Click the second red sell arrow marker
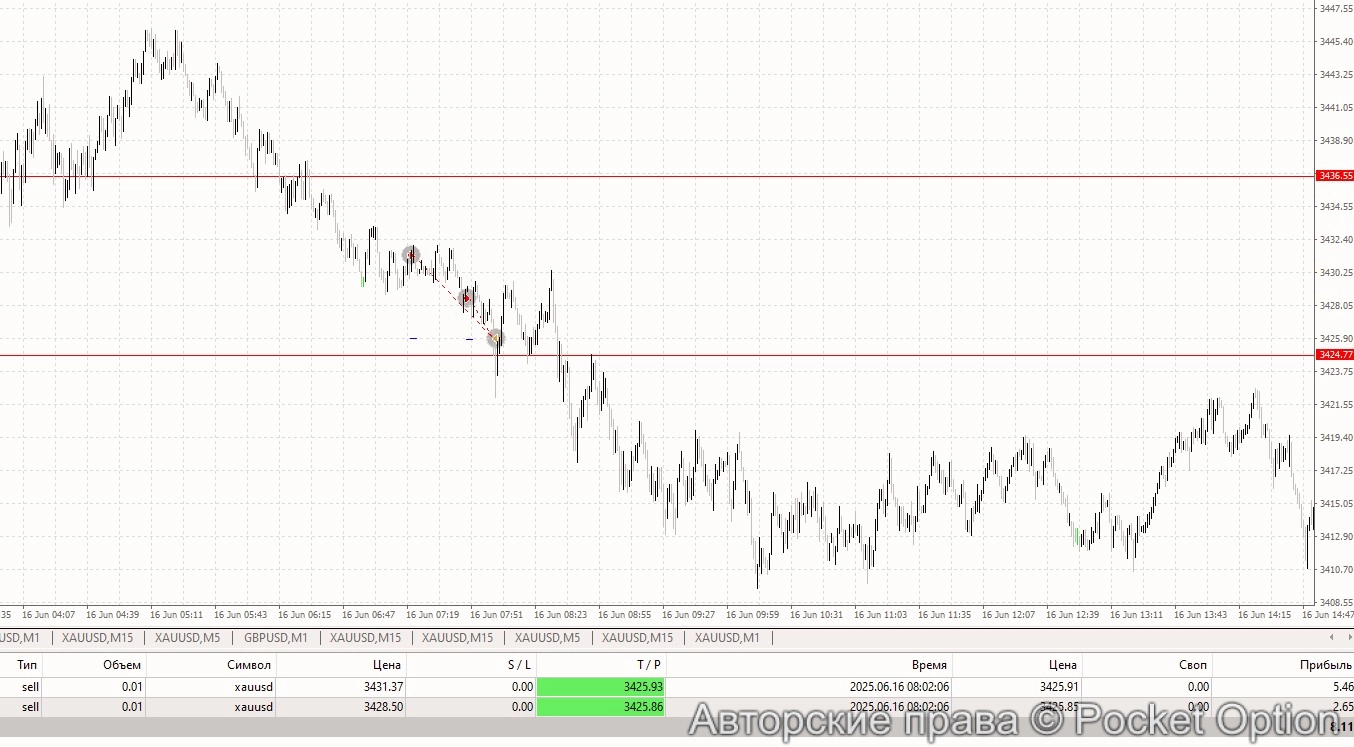 click(x=467, y=298)
